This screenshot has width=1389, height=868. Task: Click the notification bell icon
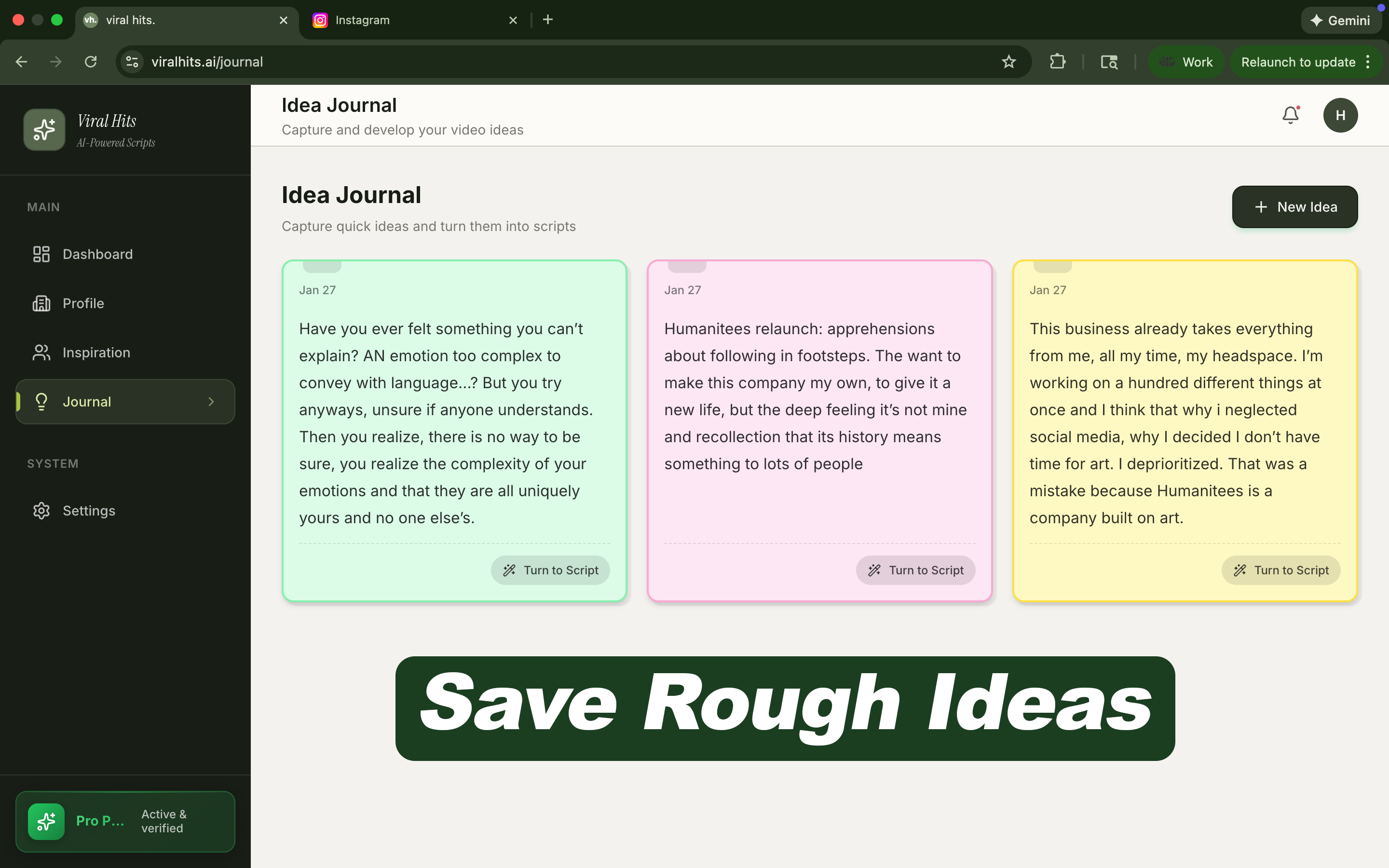click(1290, 115)
